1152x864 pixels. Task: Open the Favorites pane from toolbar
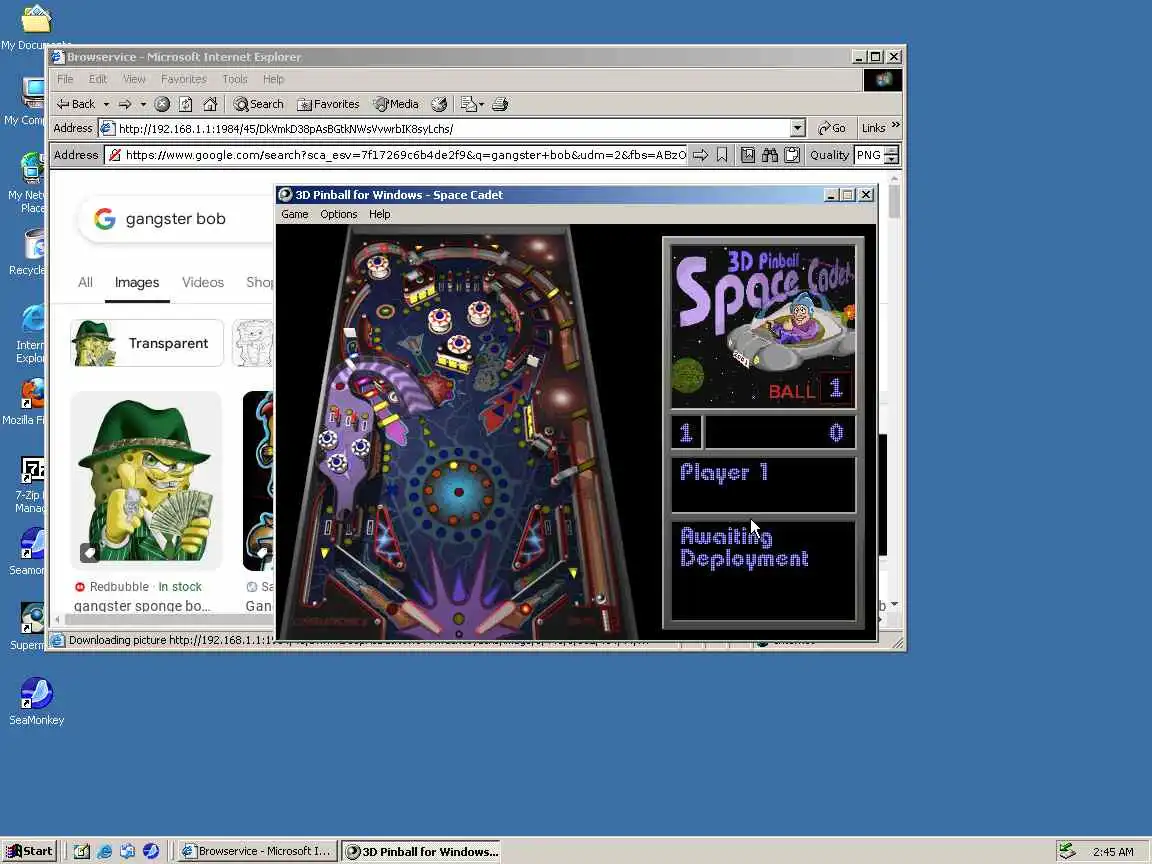tap(328, 104)
